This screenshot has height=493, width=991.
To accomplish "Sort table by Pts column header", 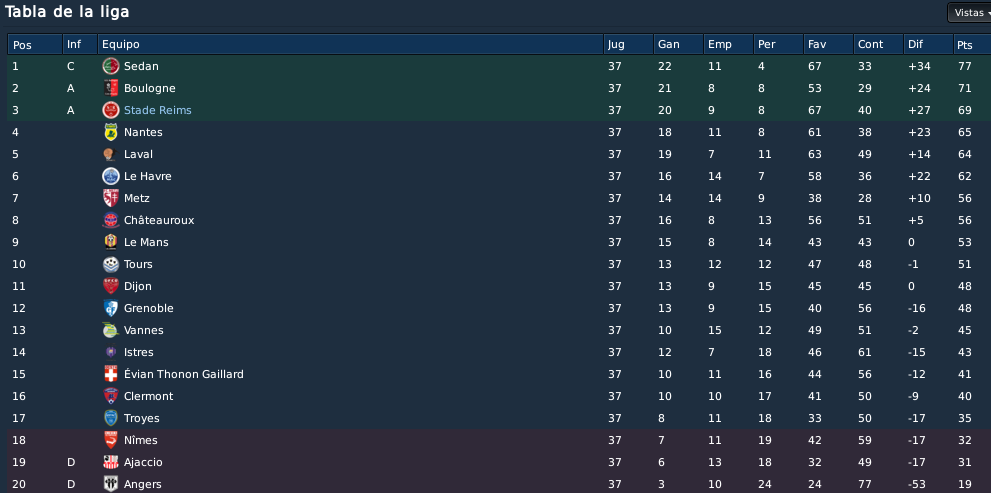I will [971, 44].
